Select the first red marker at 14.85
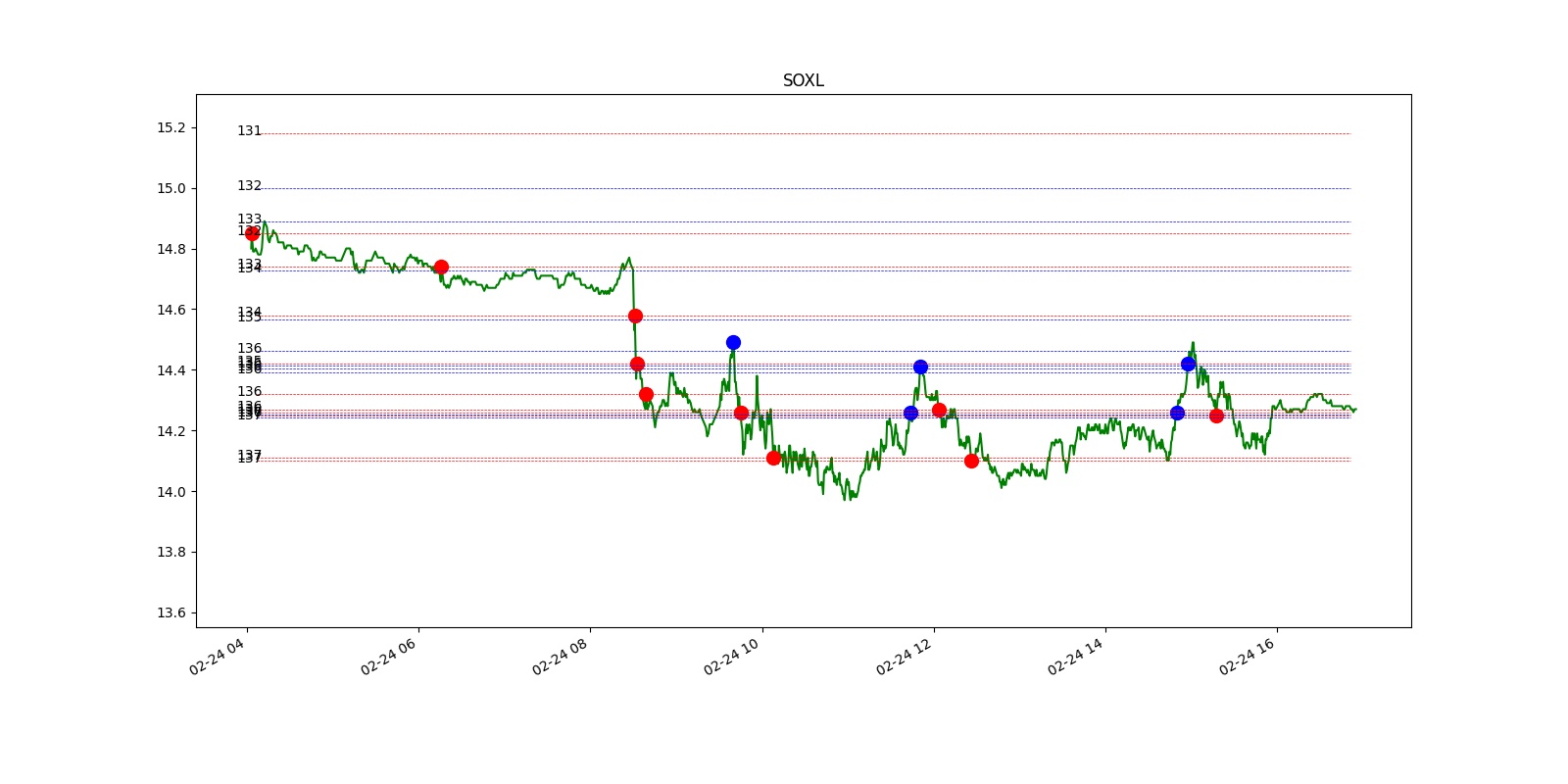 pos(252,233)
